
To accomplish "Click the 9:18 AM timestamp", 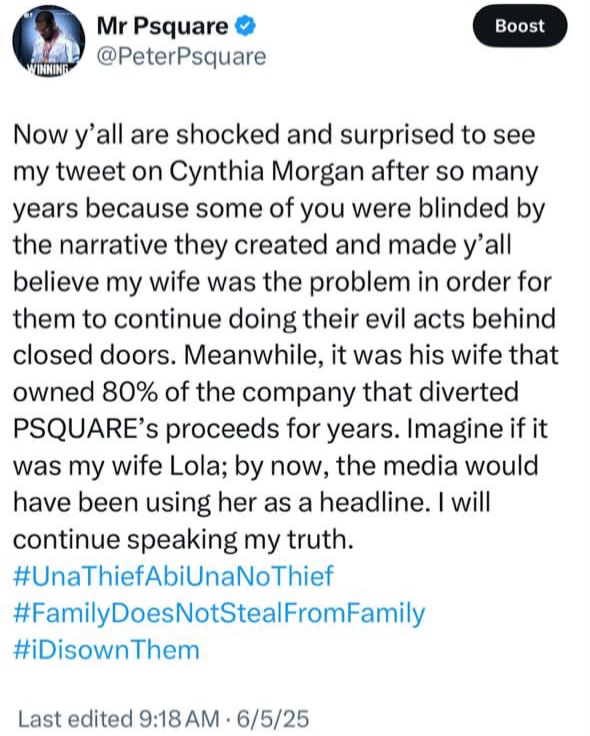I will coord(179,719).
